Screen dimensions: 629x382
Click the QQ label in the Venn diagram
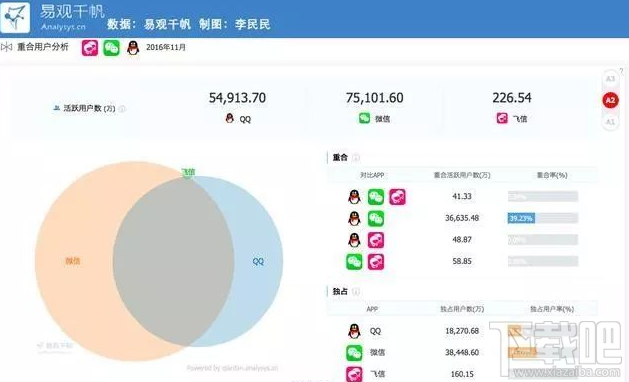pyautogui.click(x=258, y=262)
